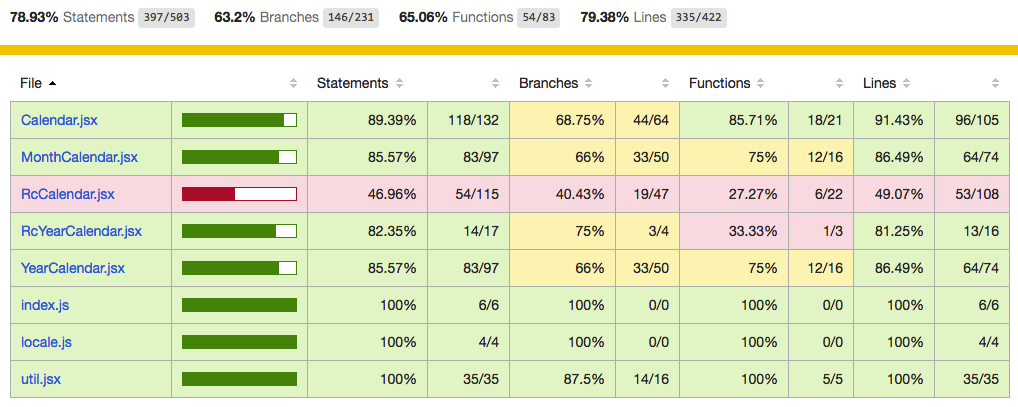The height and width of the screenshot is (407, 1018).
Task: Open the YearCalendar.jsx coverage details
Action: click(73, 268)
